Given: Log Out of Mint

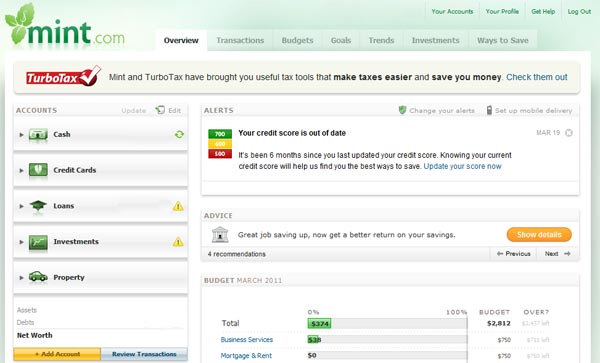Looking at the screenshot, I should coord(579,11).
